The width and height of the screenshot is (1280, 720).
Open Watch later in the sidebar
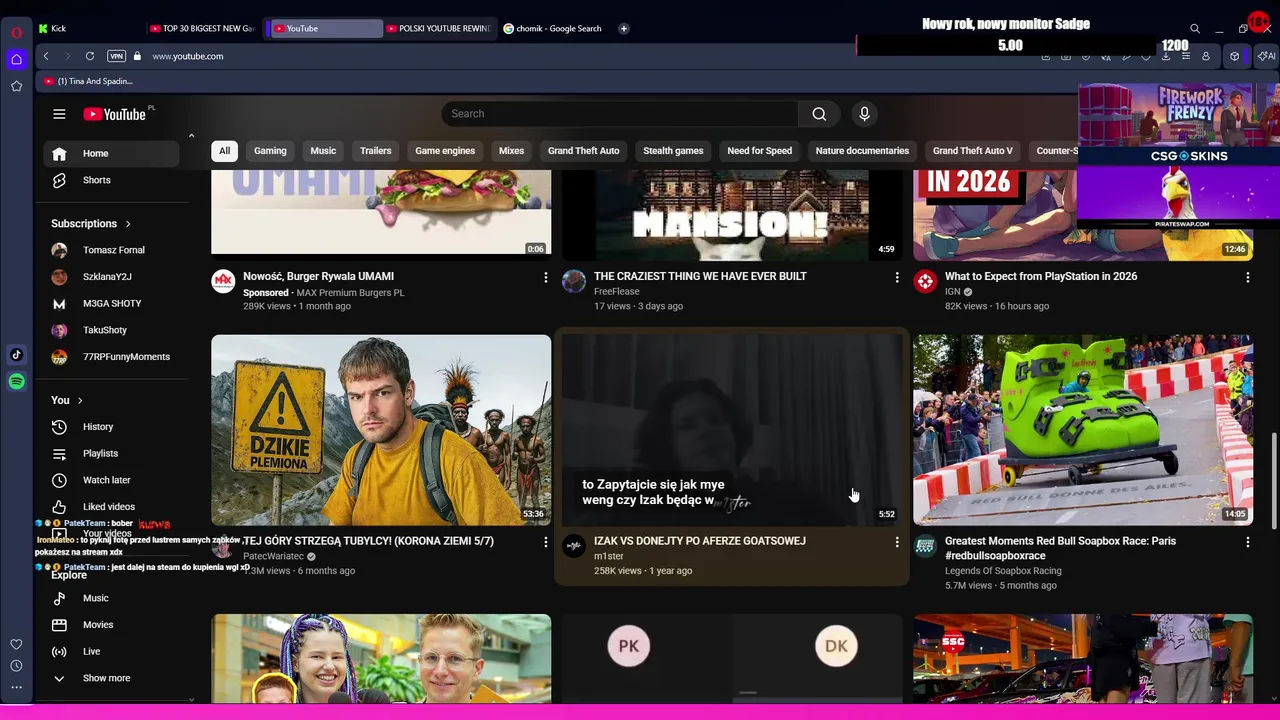(111, 480)
